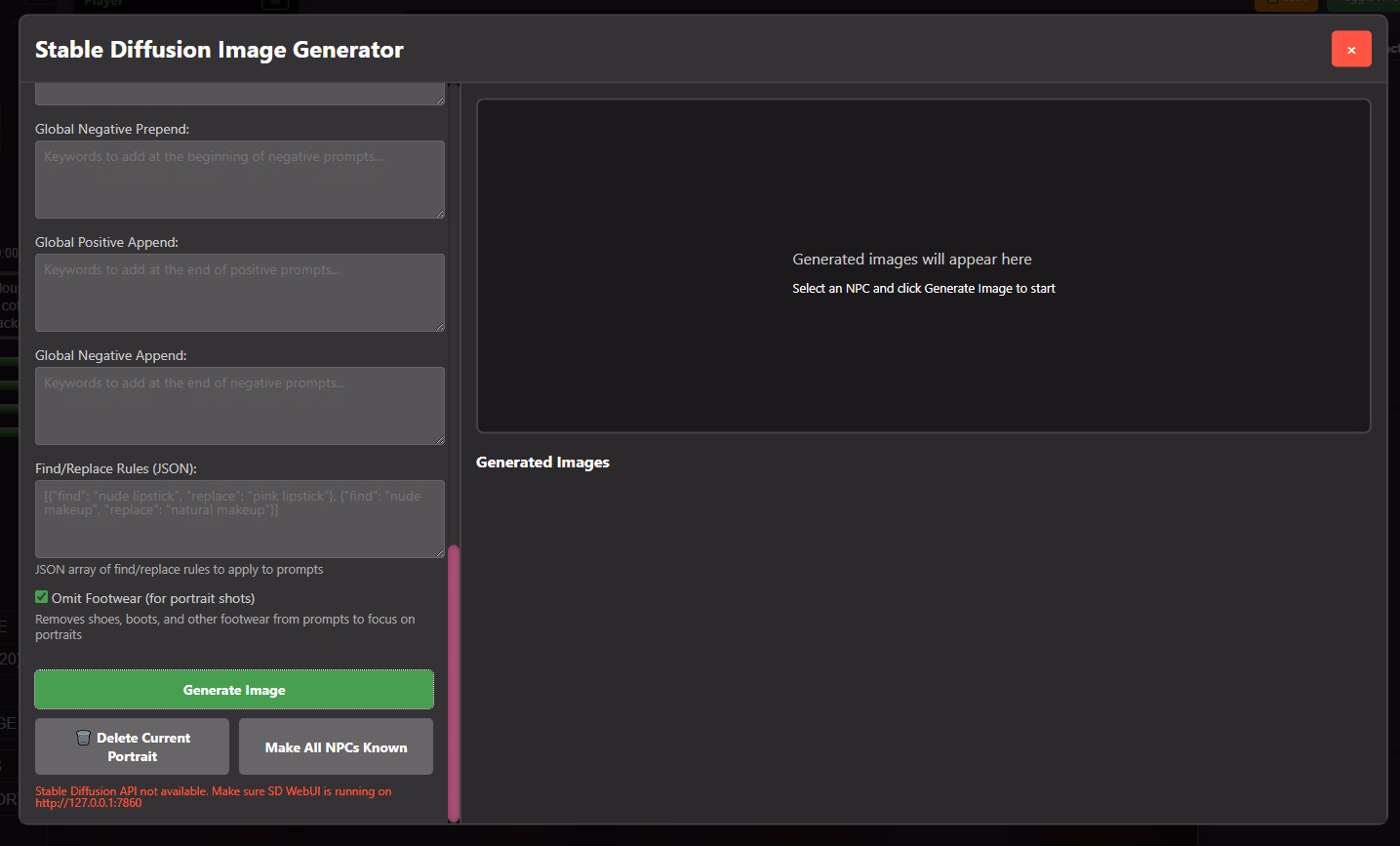The image size is (1400, 846).
Task: Click the red Stable Diffusion API error message
Action: (213, 797)
